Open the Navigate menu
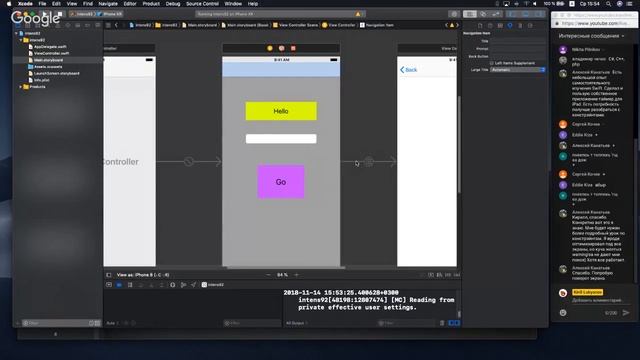The width and height of the screenshot is (640, 360). tap(108, 4)
